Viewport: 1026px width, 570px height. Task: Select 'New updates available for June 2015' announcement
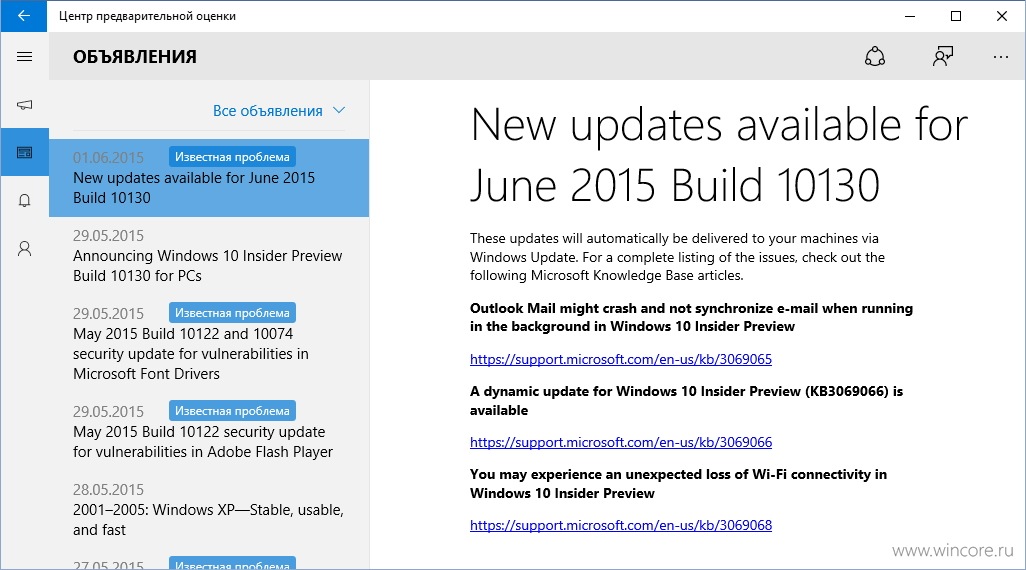tap(209, 177)
